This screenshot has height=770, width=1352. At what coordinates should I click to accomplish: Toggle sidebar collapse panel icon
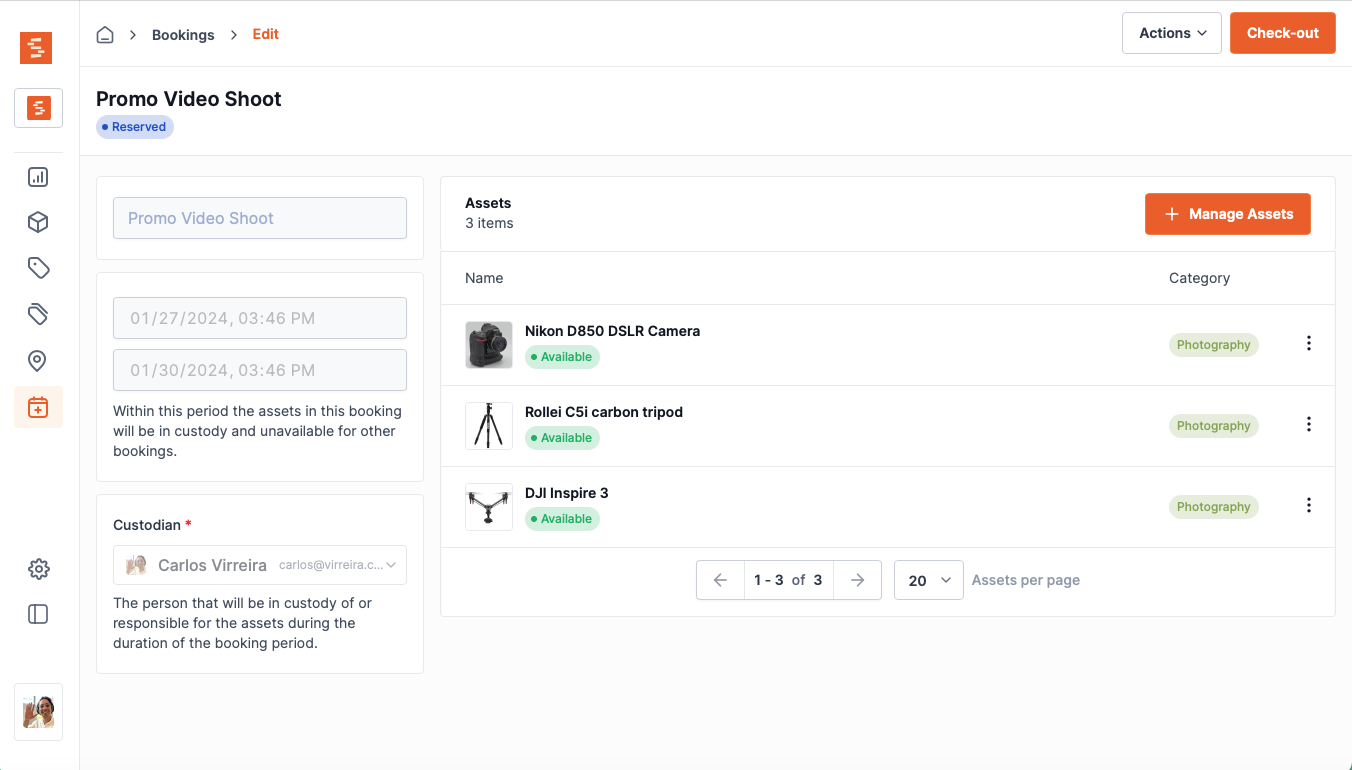(38, 614)
